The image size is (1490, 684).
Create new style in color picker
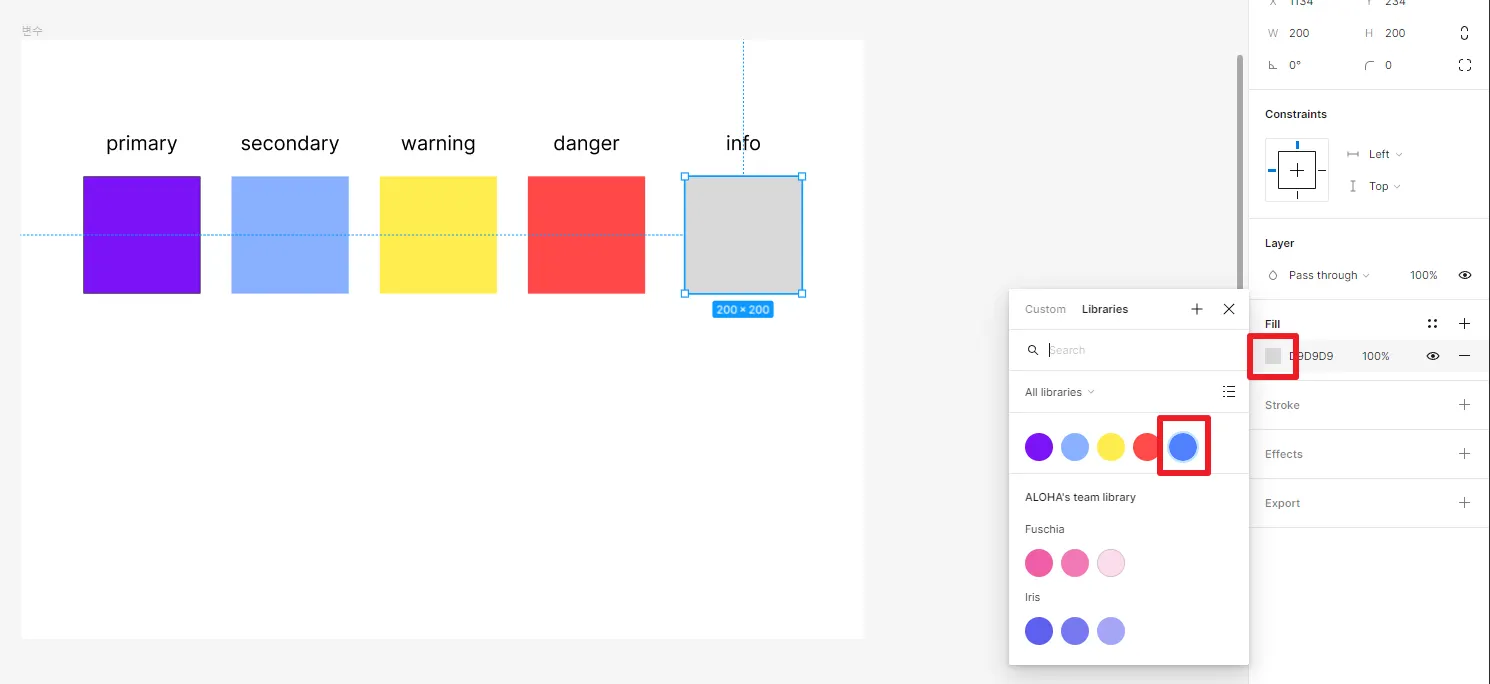click(x=1196, y=310)
